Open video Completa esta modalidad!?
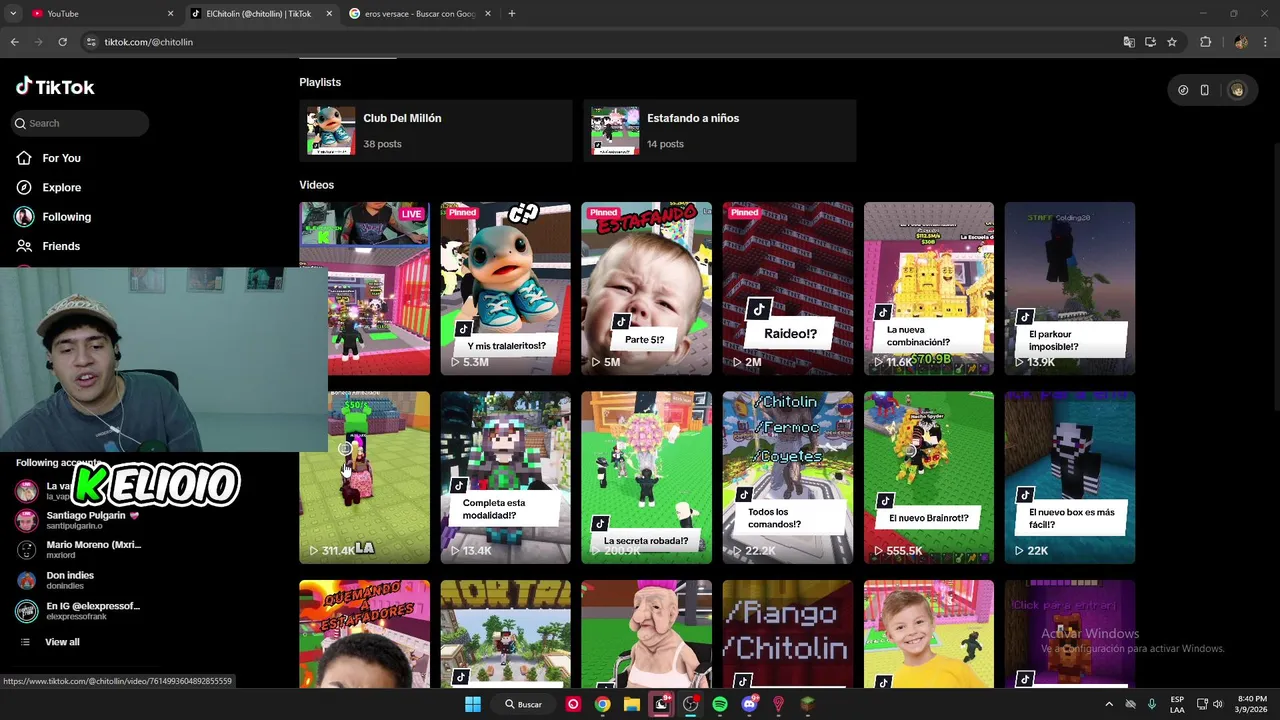The image size is (1280, 720). (x=505, y=478)
